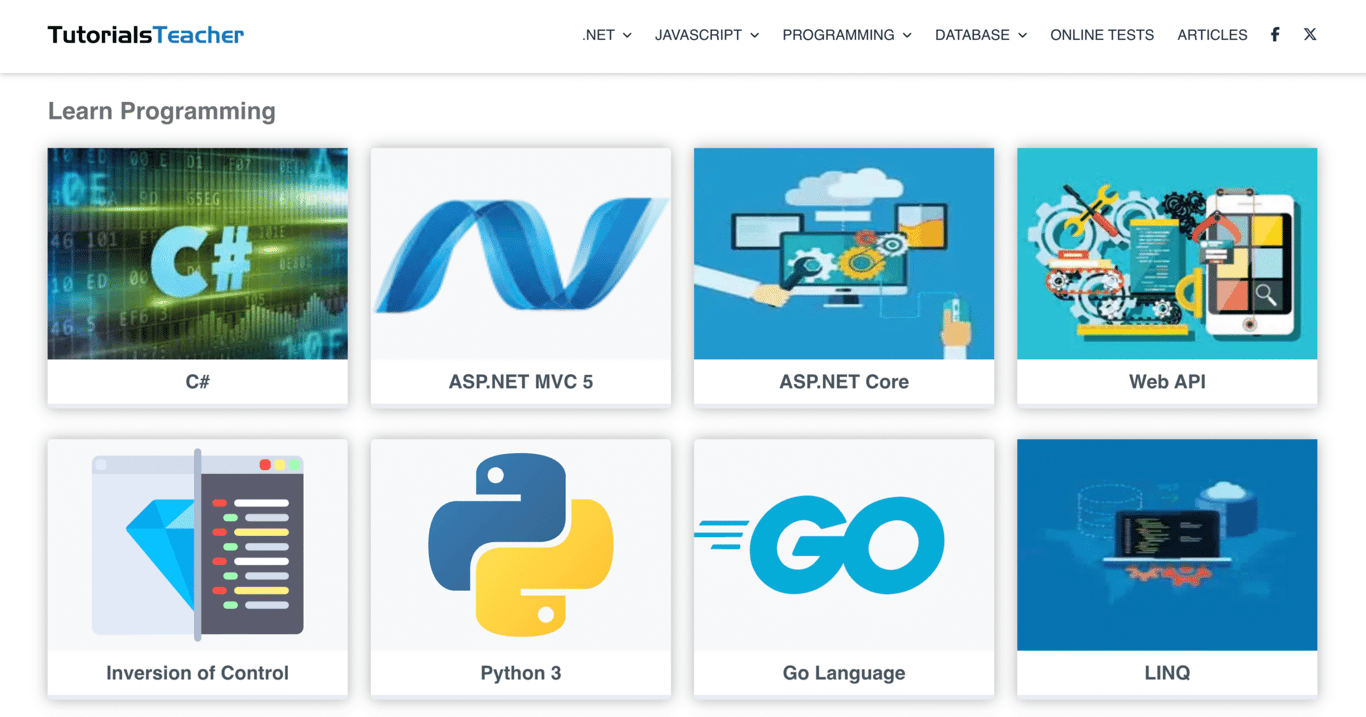This screenshot has height=717, width=1366.
Task: Click the C# card image
Action: [x=197, y=253]
